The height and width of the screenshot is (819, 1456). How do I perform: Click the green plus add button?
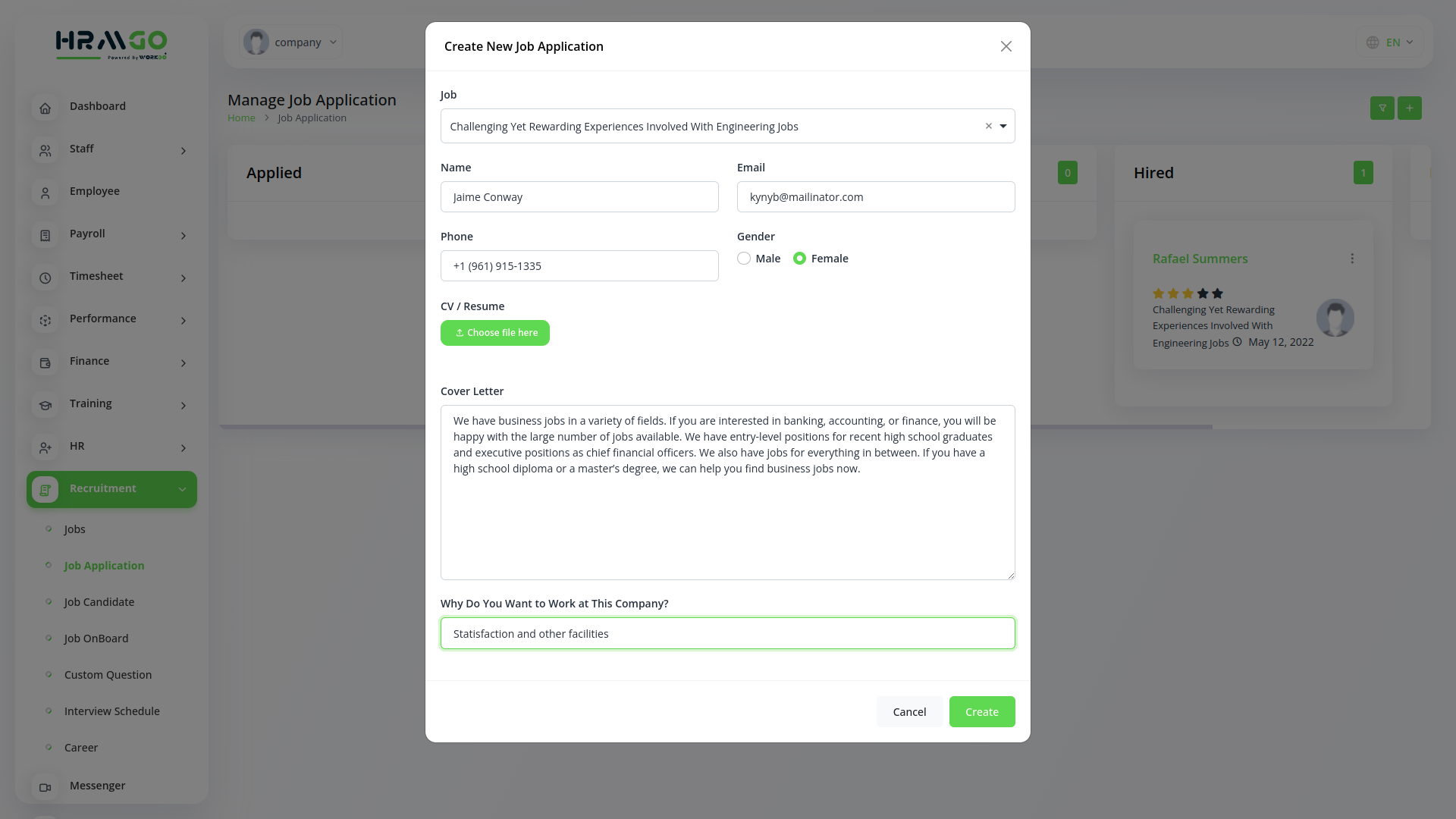[1409, 108]
